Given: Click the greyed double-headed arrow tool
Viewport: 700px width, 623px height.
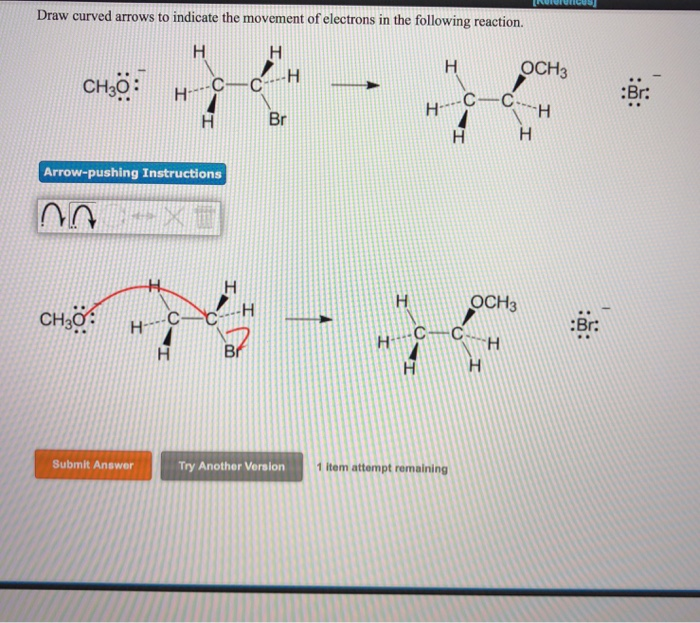Looking at the screenshot, I should point(143,217).
